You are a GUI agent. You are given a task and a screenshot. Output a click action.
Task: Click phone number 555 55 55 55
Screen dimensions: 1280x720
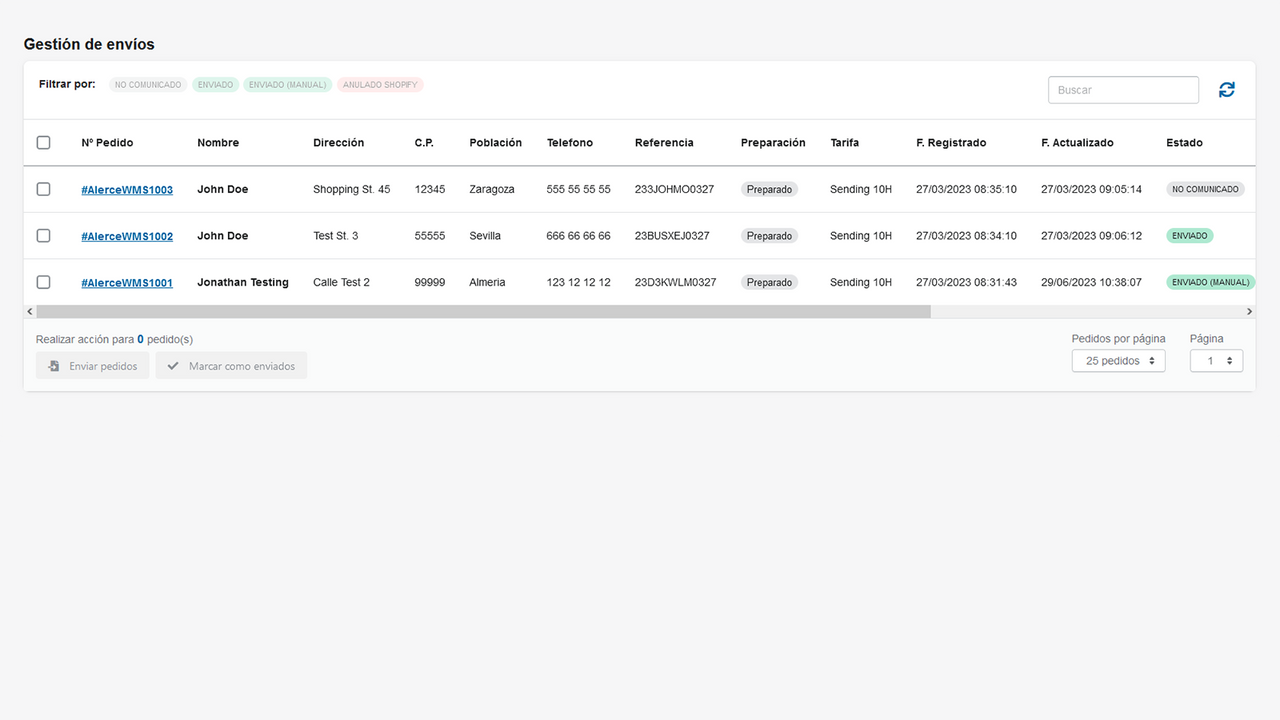578,190
